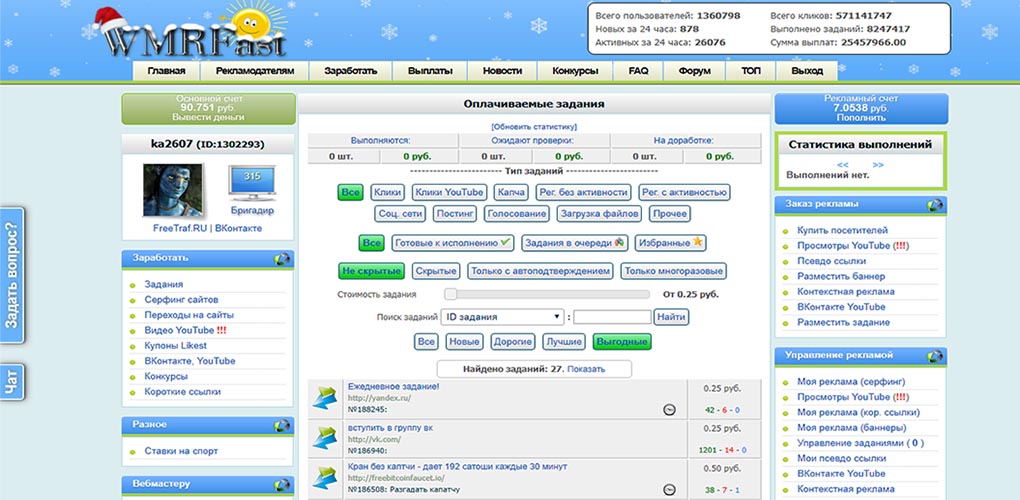Click the task icon beside Ежедневное задание
This screenshot has height=500, width=1020.
tap(325, 398)
